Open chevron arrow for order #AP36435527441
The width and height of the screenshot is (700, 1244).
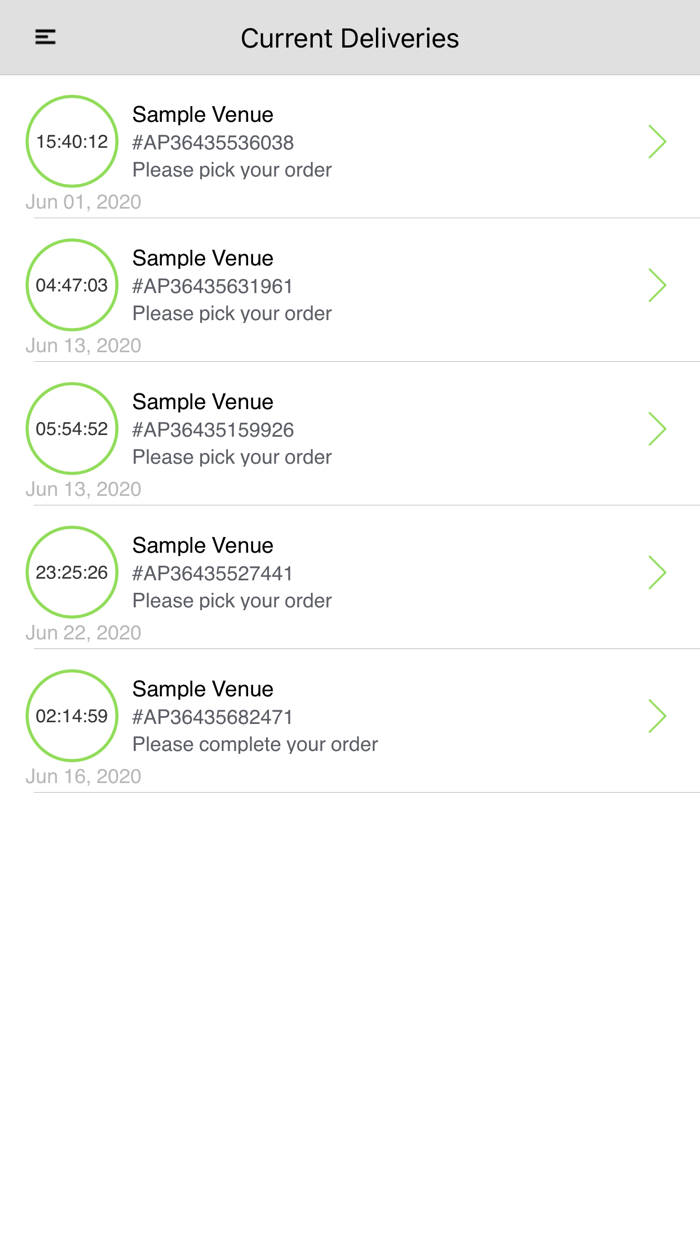(657, 572)
